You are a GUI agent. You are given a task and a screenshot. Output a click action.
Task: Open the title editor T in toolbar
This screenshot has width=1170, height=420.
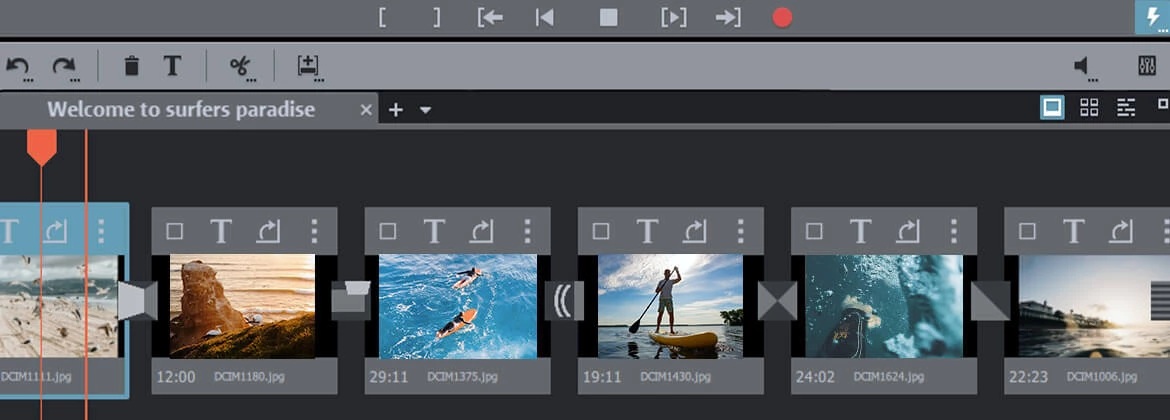(172, 67)
